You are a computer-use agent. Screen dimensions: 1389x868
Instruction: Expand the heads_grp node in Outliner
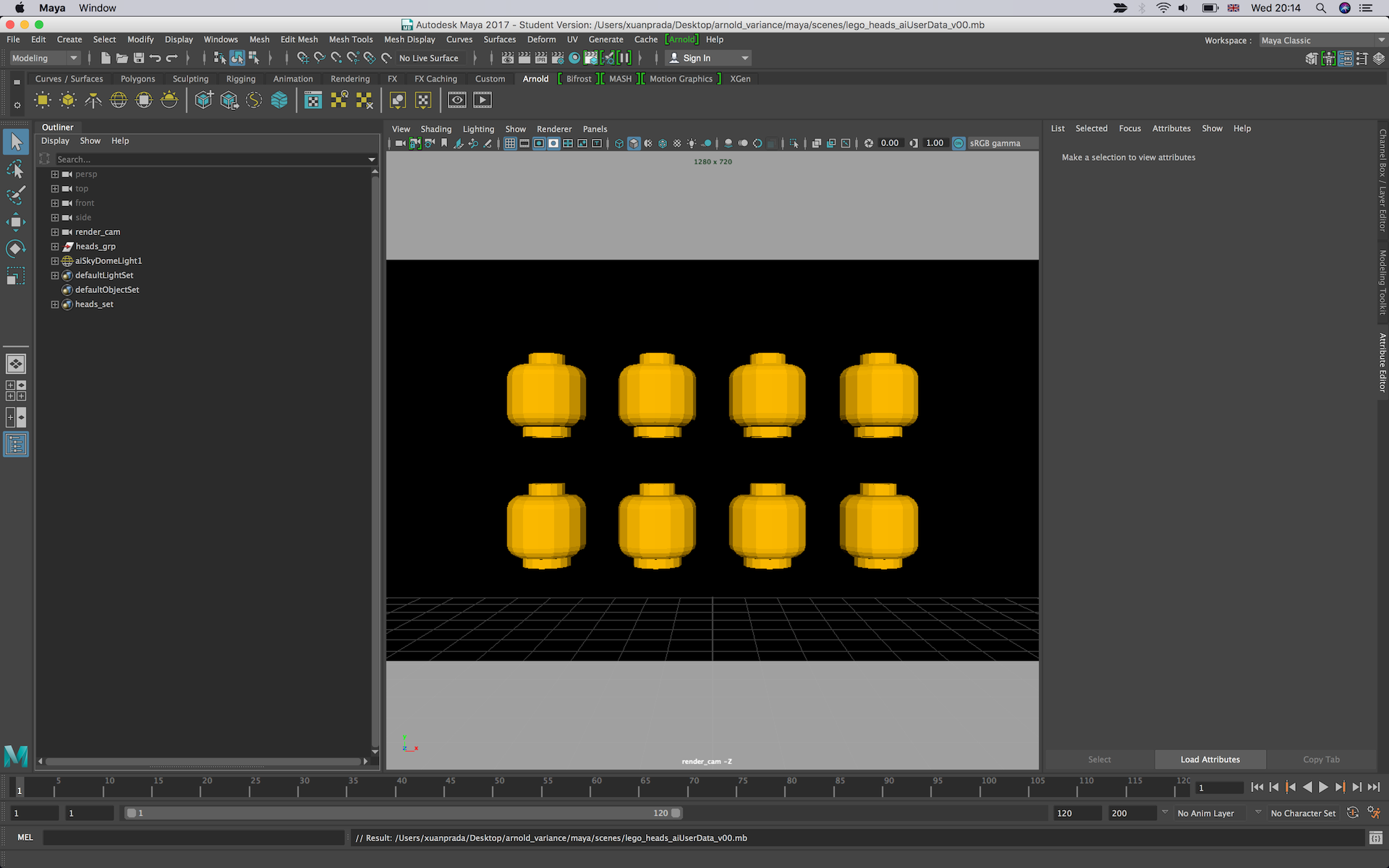pos(54,247)
